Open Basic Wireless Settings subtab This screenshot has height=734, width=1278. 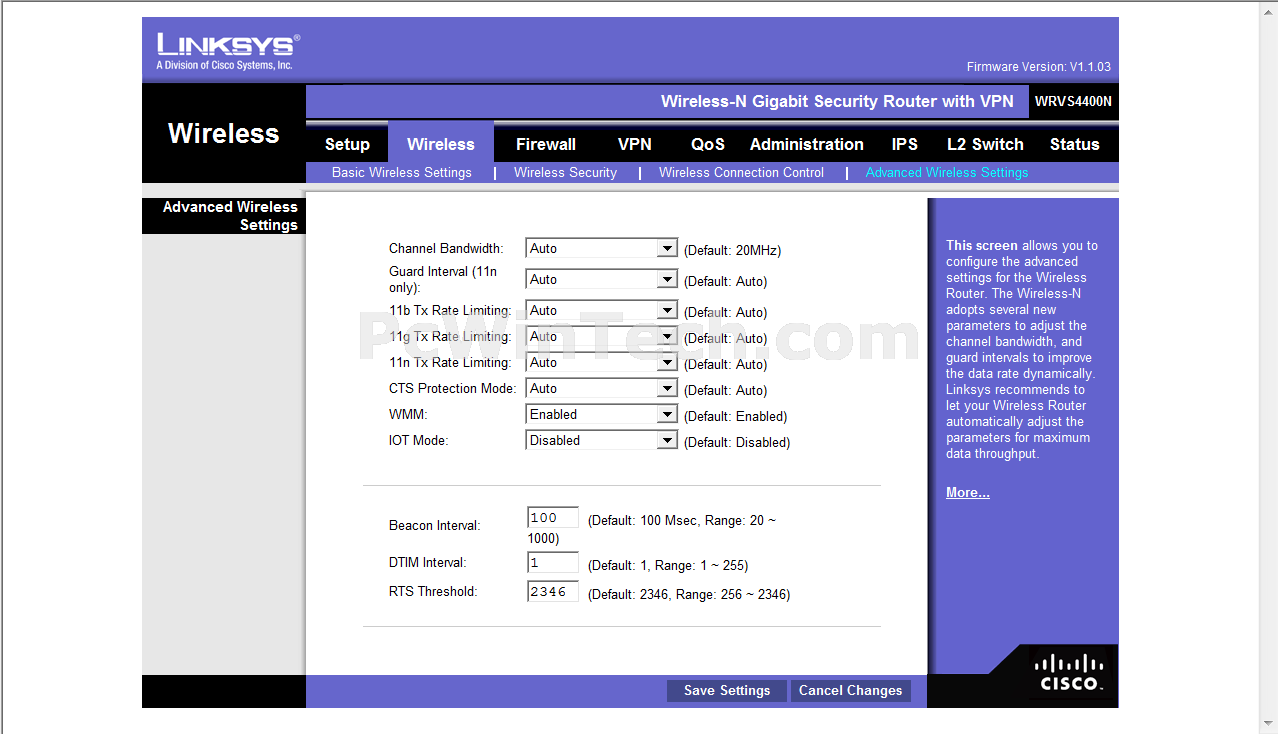tap(402, 173)
